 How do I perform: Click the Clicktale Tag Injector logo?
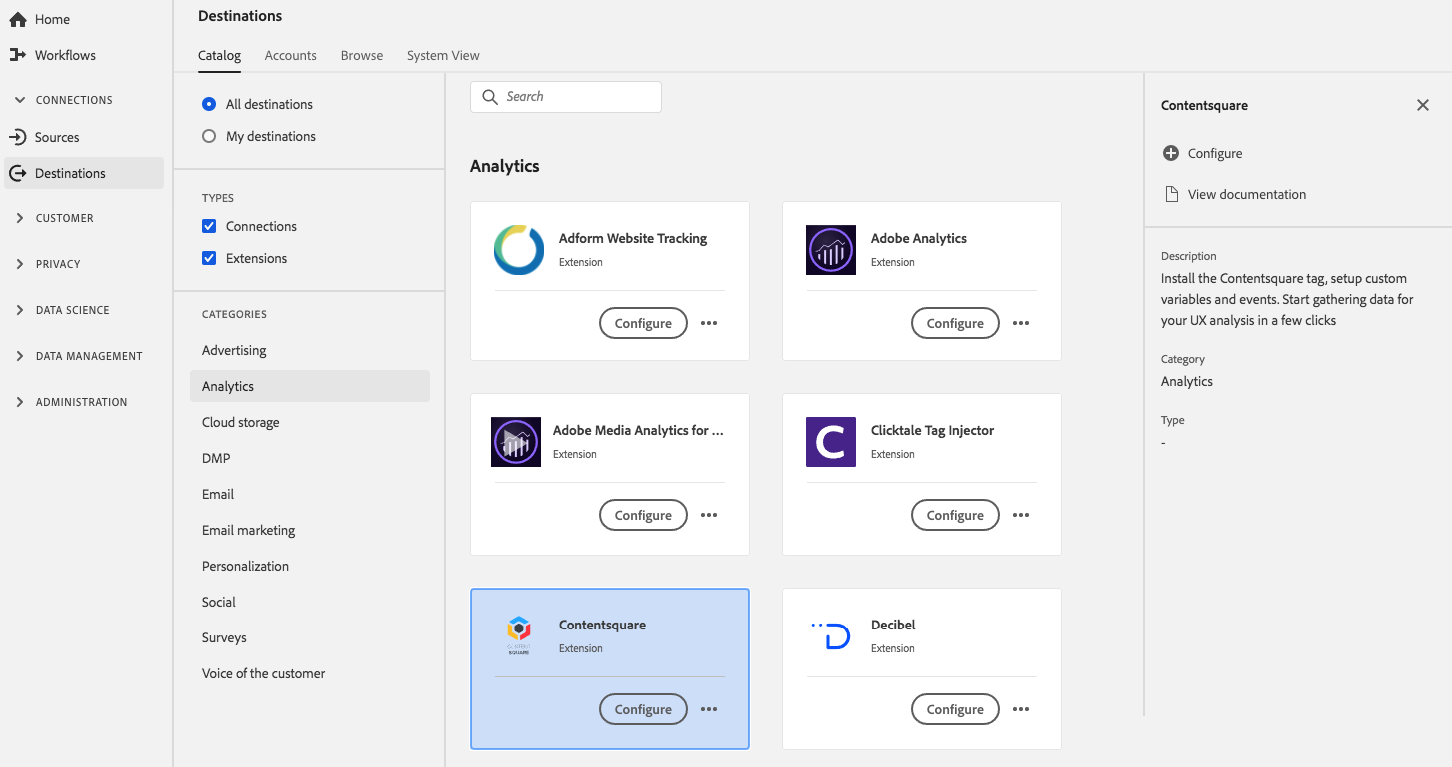click(830, 442)
